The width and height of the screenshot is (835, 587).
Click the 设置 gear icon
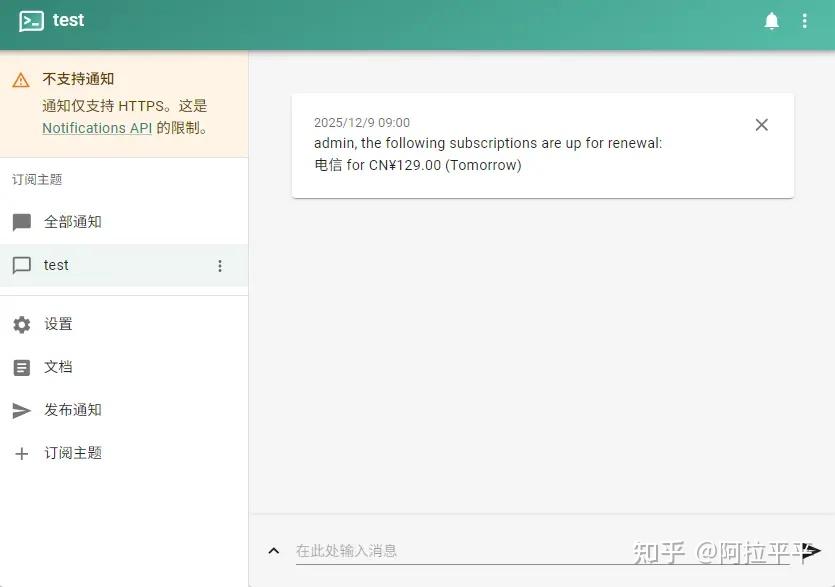pyautogui.click(x=22, y=324)
